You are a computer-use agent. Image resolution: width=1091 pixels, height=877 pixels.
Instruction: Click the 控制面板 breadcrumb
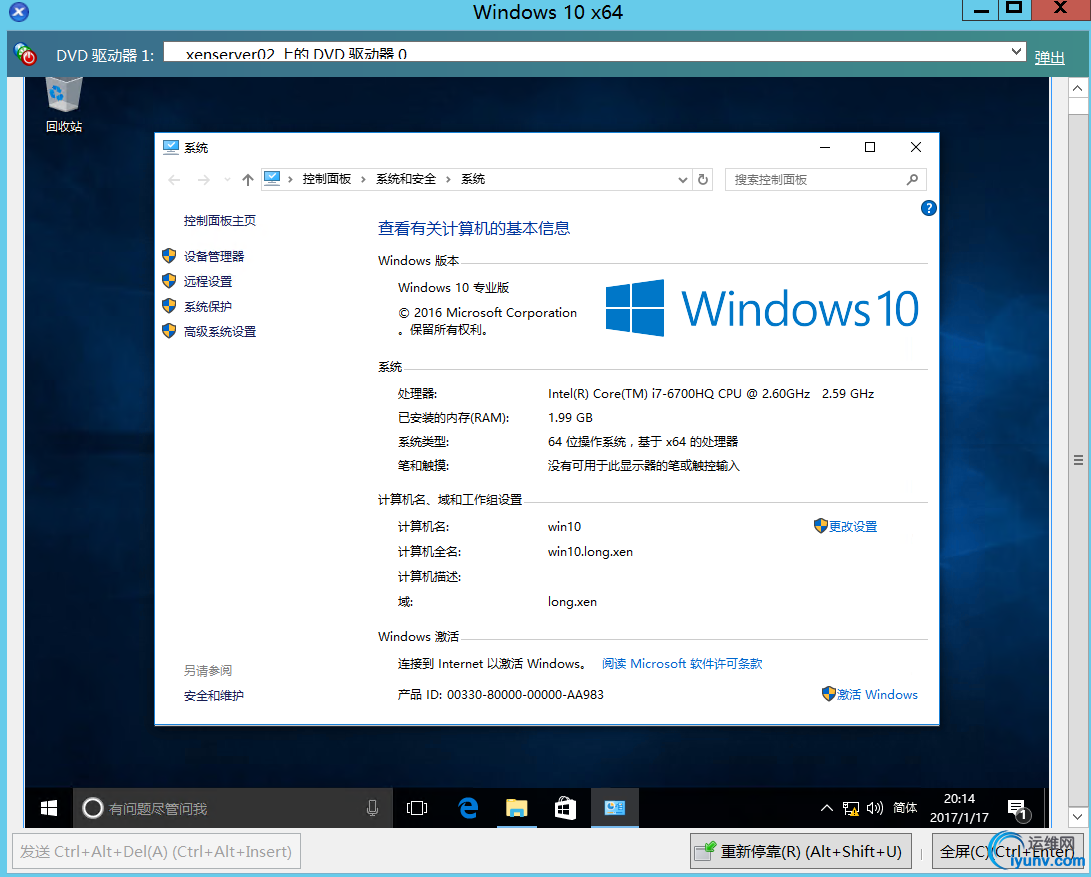(x=326, y=179)
